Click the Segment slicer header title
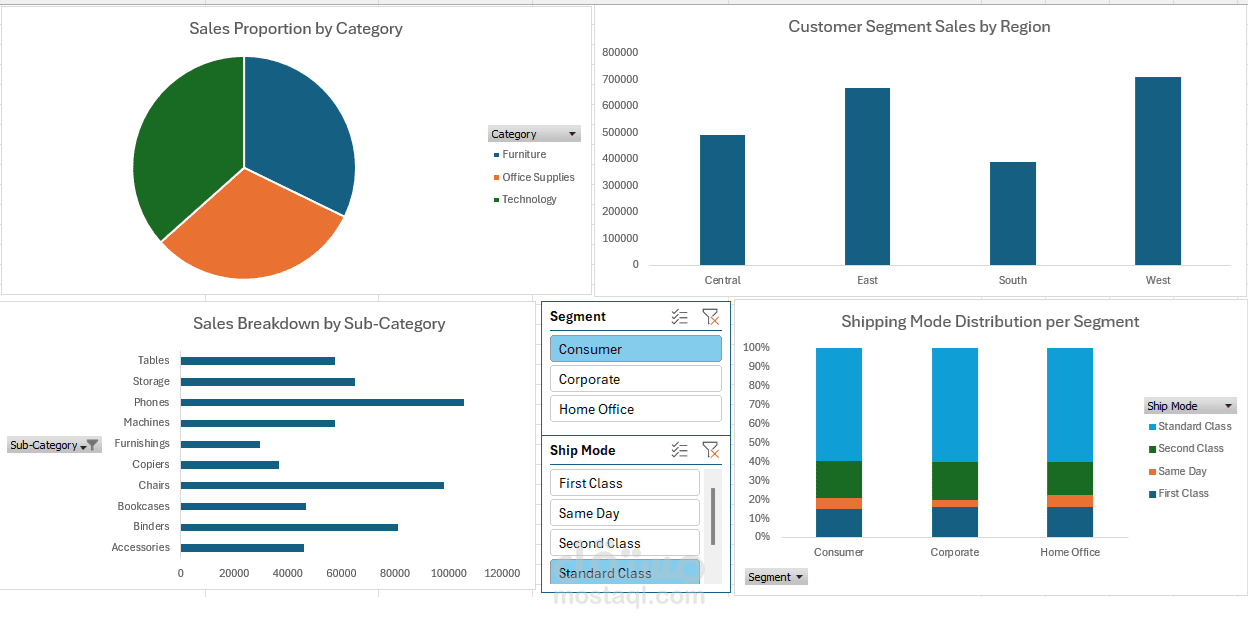 point(578,317)
